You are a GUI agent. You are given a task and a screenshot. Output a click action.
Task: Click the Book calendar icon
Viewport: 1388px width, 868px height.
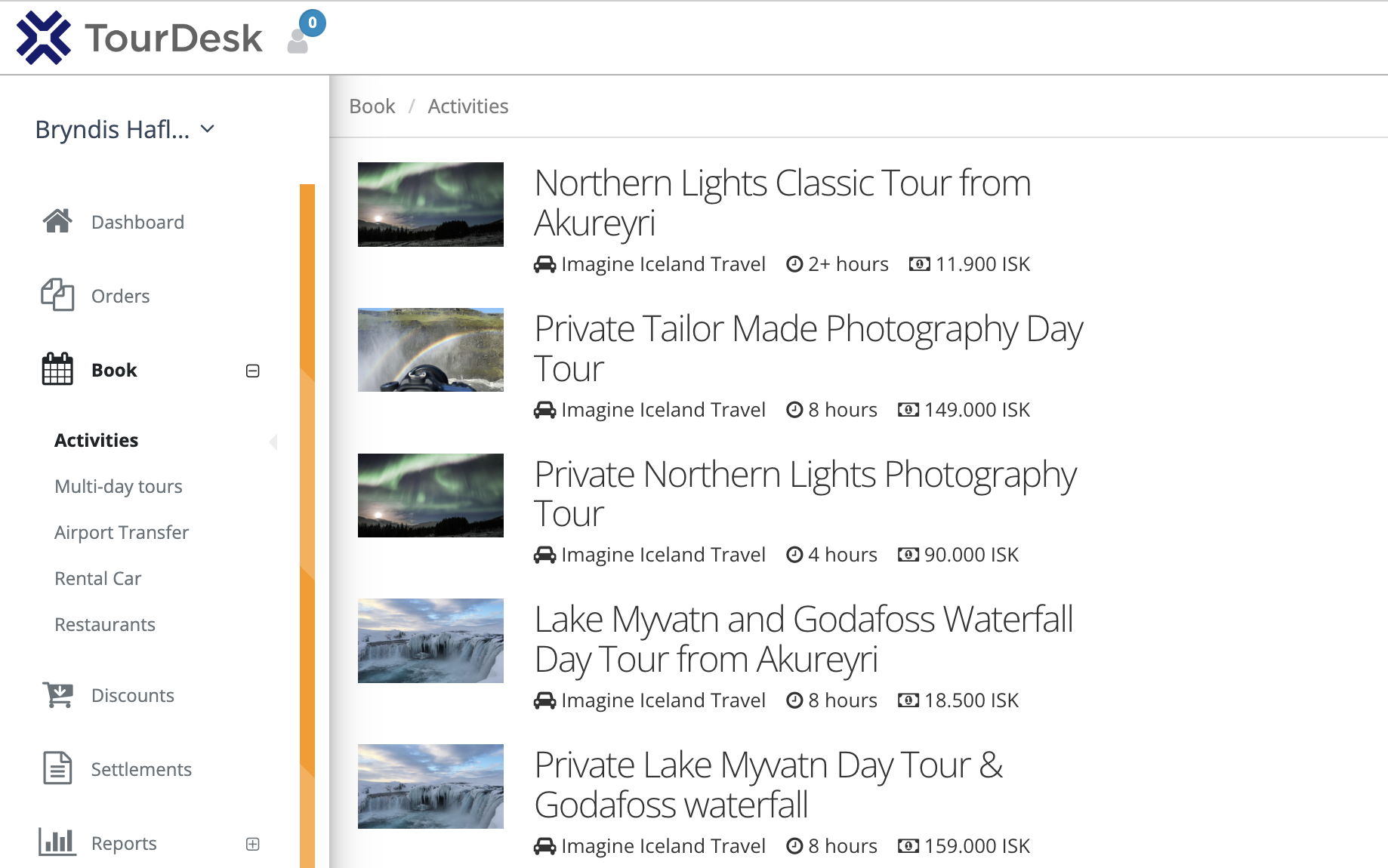(x=57, y=369)
